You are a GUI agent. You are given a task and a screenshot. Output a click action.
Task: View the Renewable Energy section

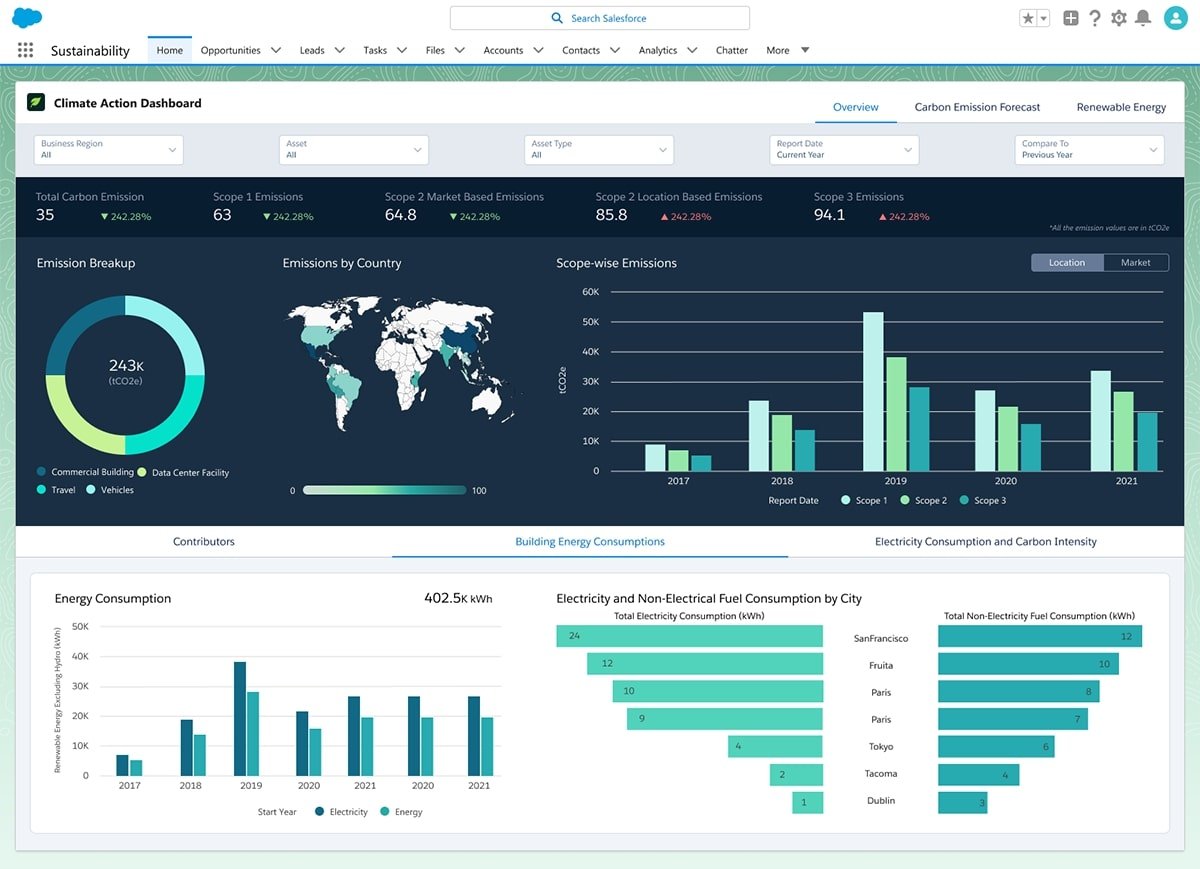coord(1120,106)
